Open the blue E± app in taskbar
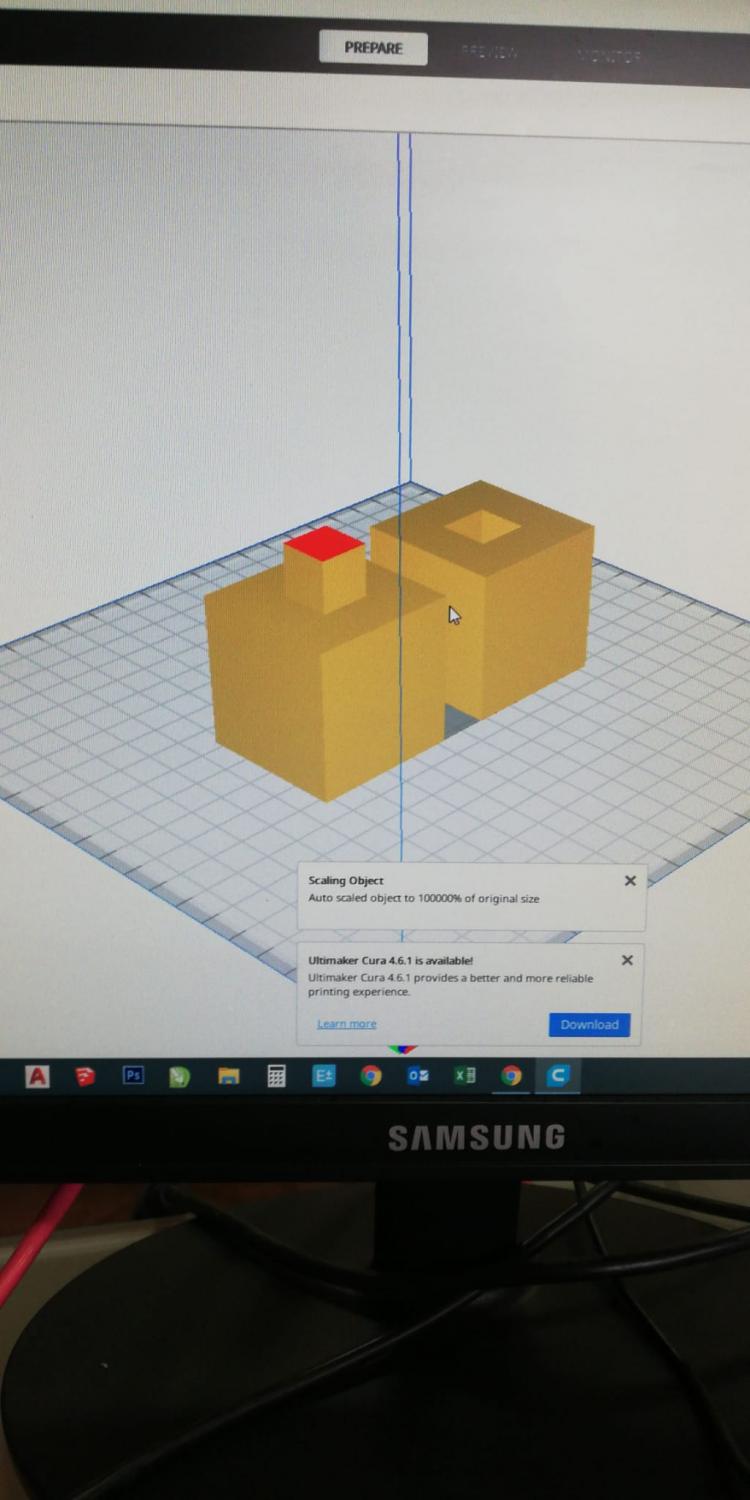The image size is (750, 1500). (x=324, y=1076)
